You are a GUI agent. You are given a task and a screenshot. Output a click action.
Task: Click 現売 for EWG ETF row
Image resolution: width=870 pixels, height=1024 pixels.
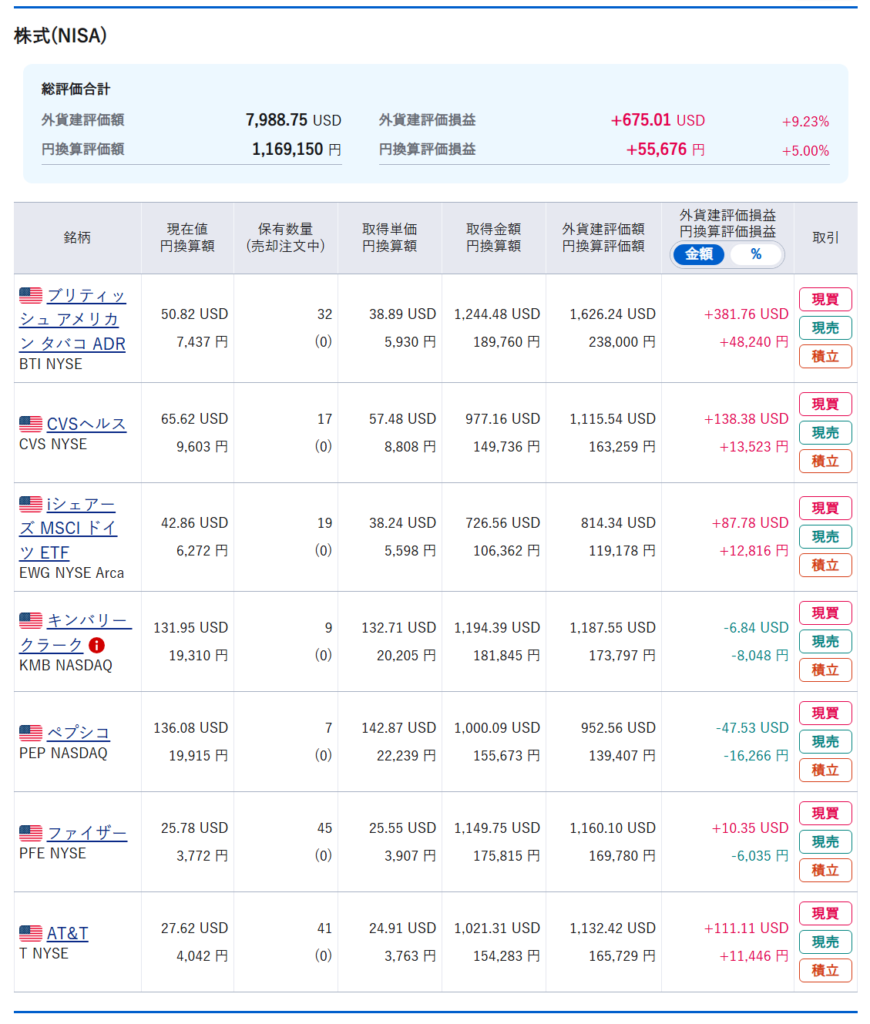(825, 537)
